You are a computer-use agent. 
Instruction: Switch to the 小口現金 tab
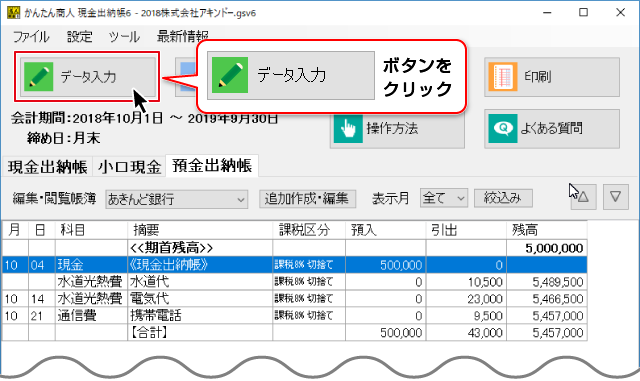[129, 167]
